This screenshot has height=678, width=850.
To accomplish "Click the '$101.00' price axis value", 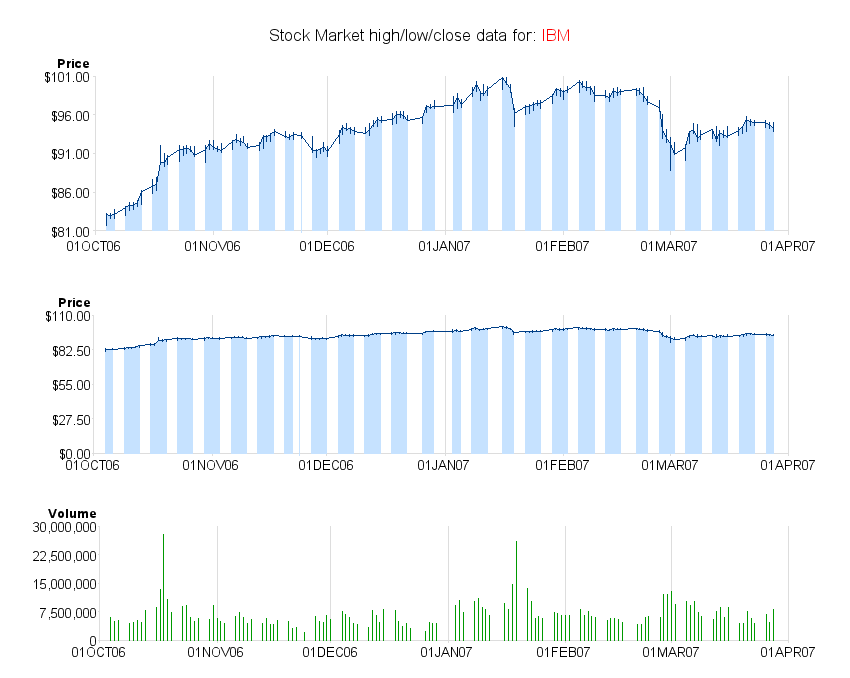I will [67, 77].
